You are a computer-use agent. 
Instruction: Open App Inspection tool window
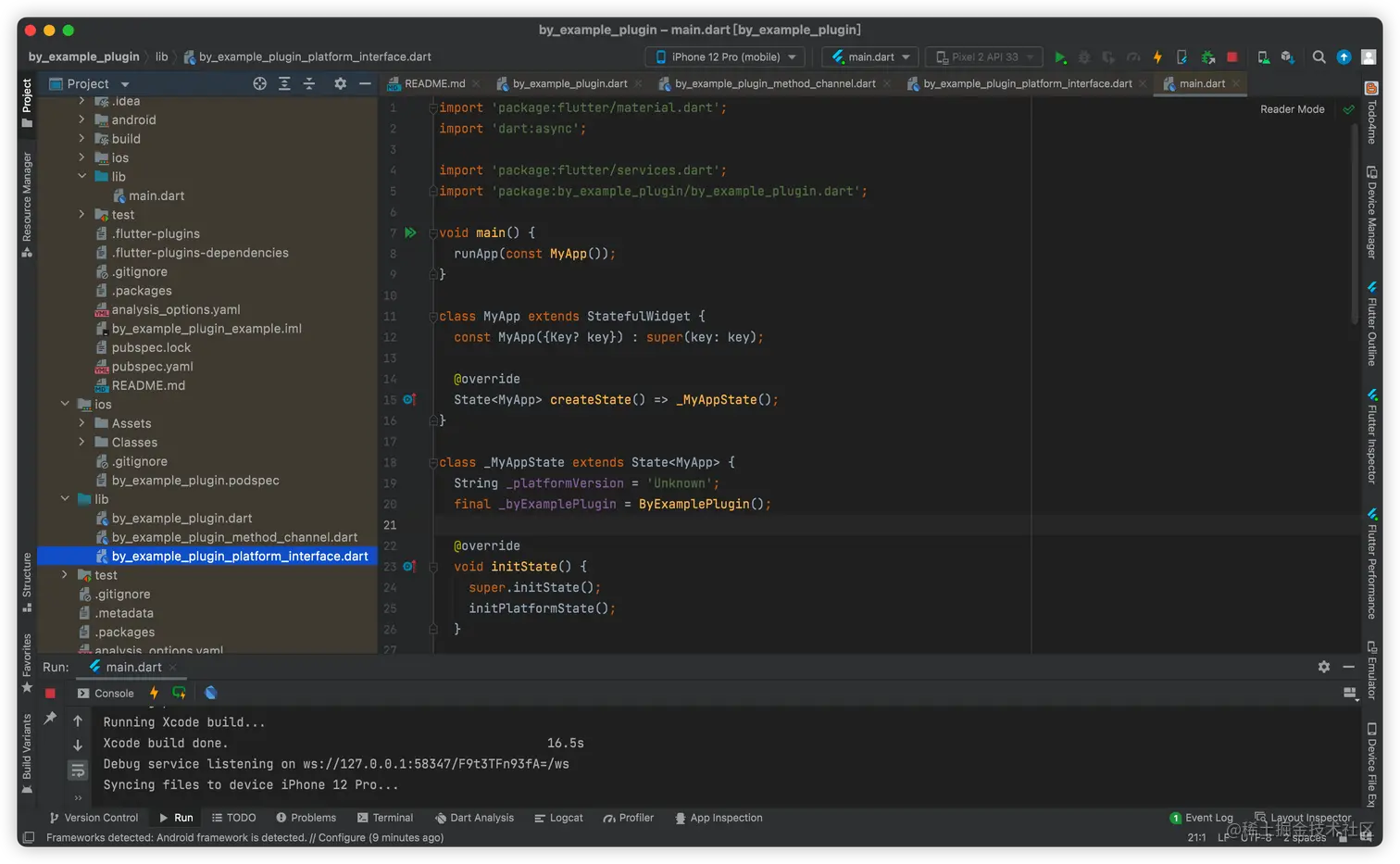(719, 818)
